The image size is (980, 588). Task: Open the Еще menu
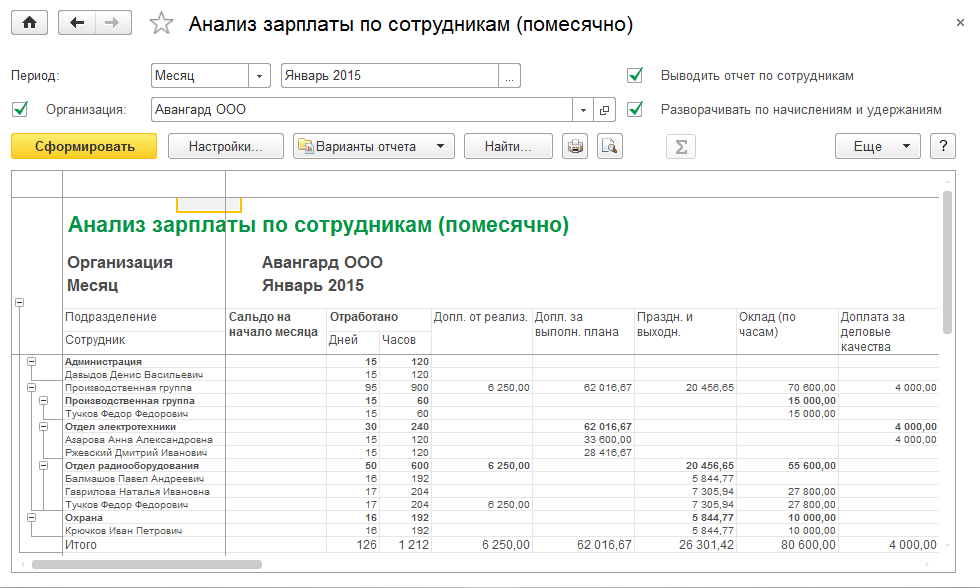(x=877, y=147)
